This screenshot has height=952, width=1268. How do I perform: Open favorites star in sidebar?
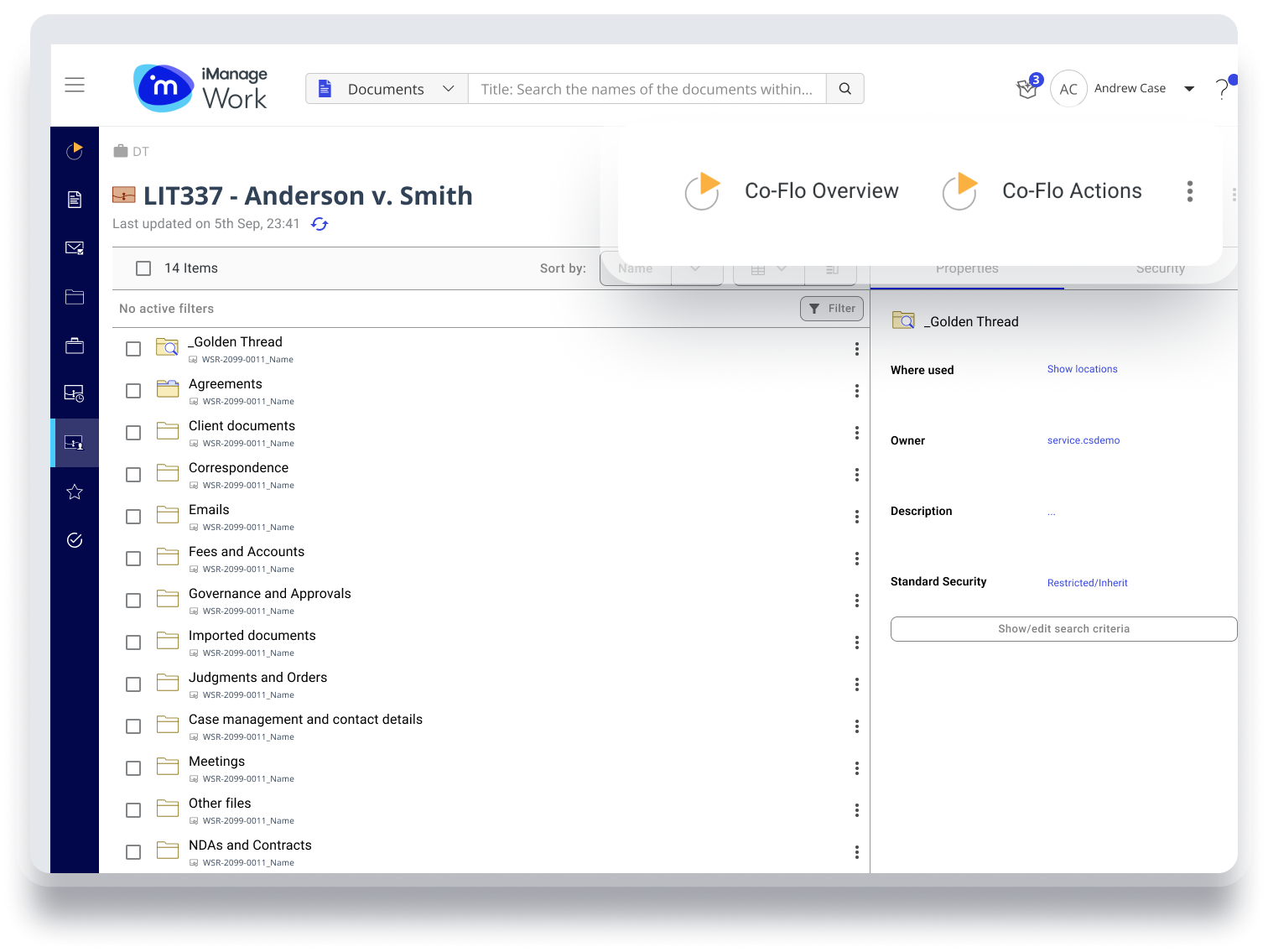75,492
